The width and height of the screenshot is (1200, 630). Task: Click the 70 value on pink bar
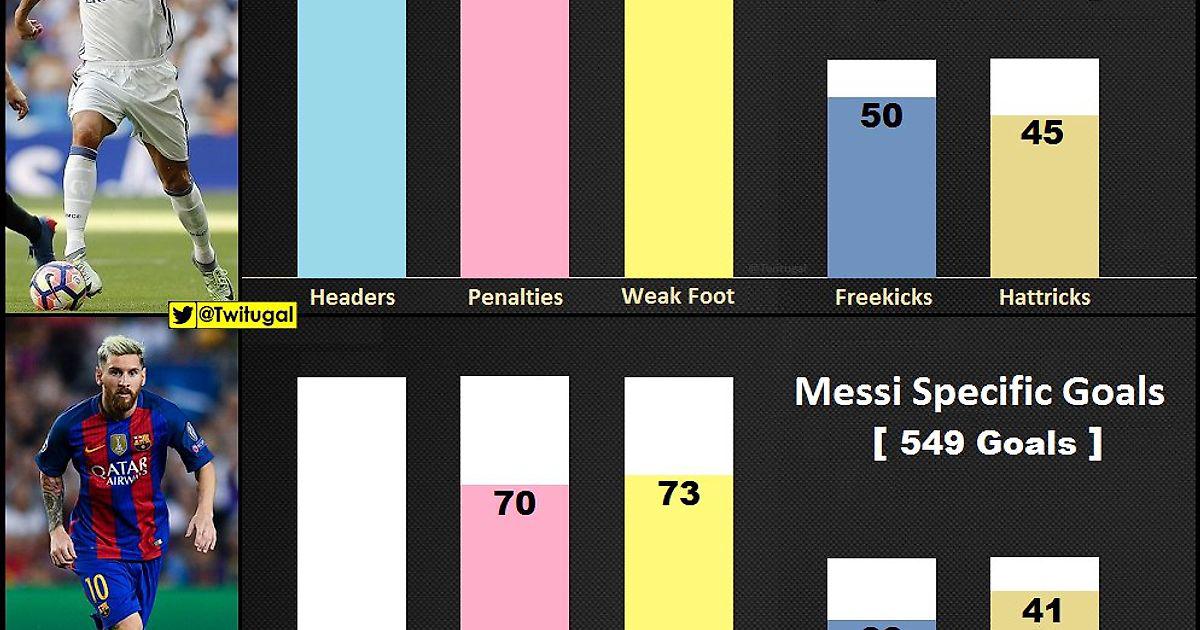pos(515,503)
